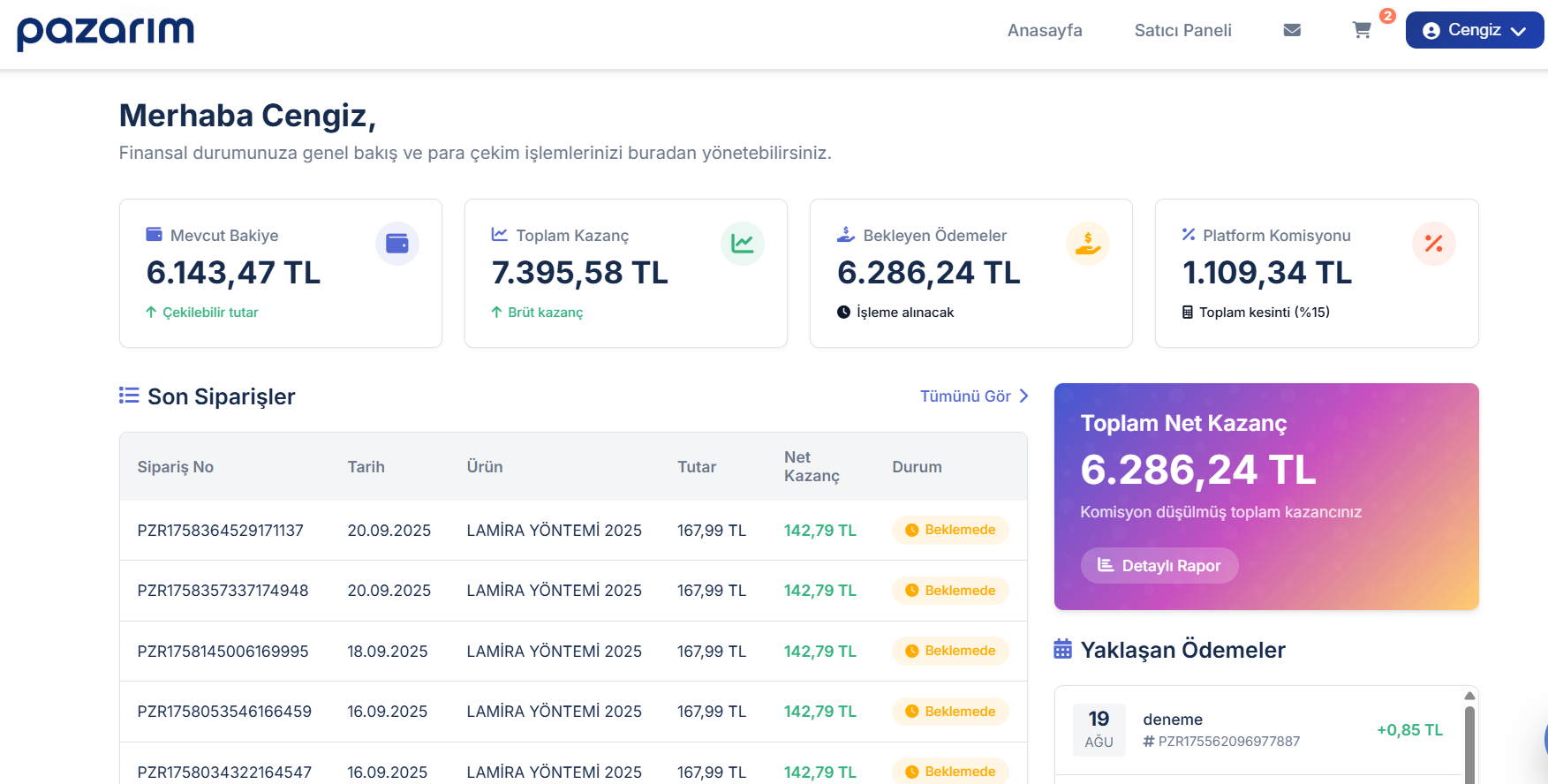The width and height of the screenshot is (1548, 784).
Task: Click the Tümünü Gör link
Action: click(x=973, y=396)
